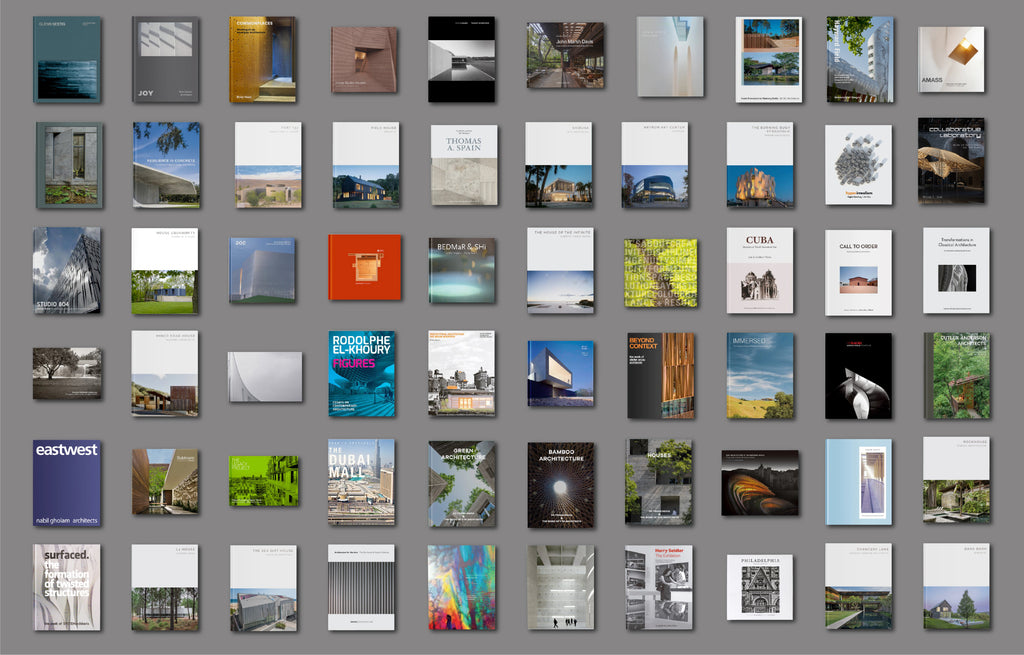Open the Harry Seidler exhibition book
1024x655 pixels.
click(659, 588)
